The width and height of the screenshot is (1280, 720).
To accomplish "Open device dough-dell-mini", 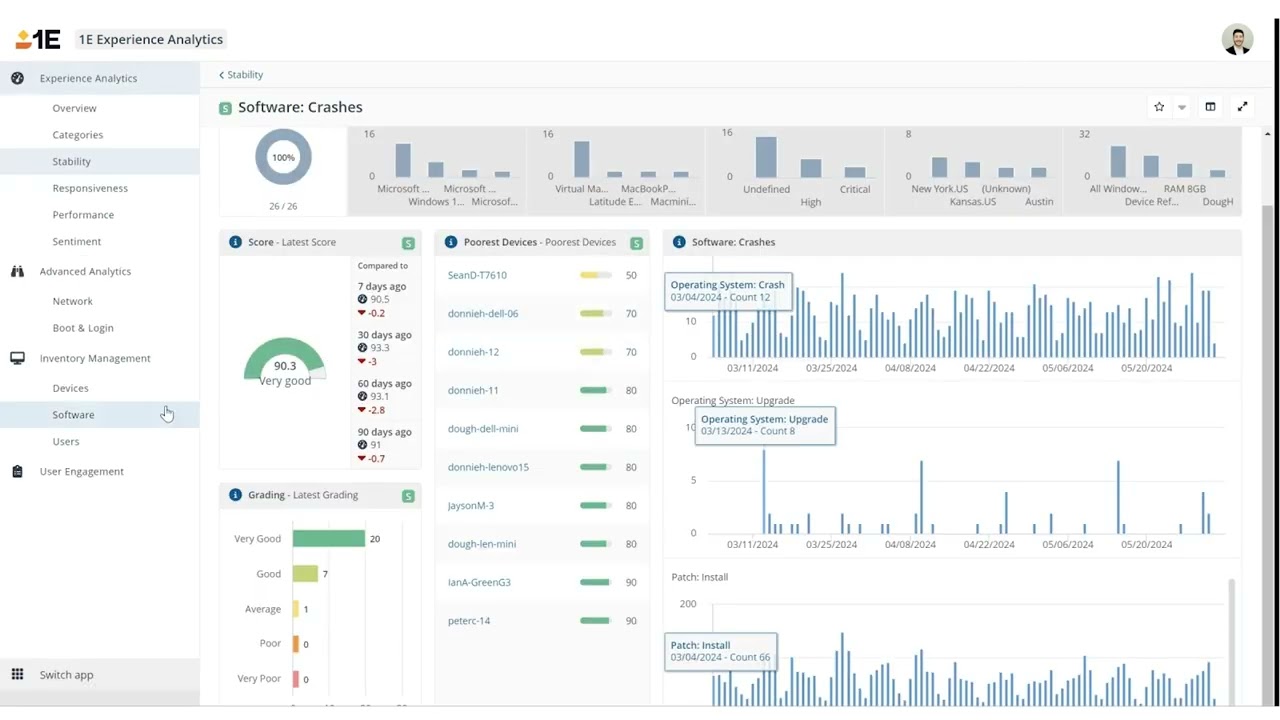I will coord(483,429).
